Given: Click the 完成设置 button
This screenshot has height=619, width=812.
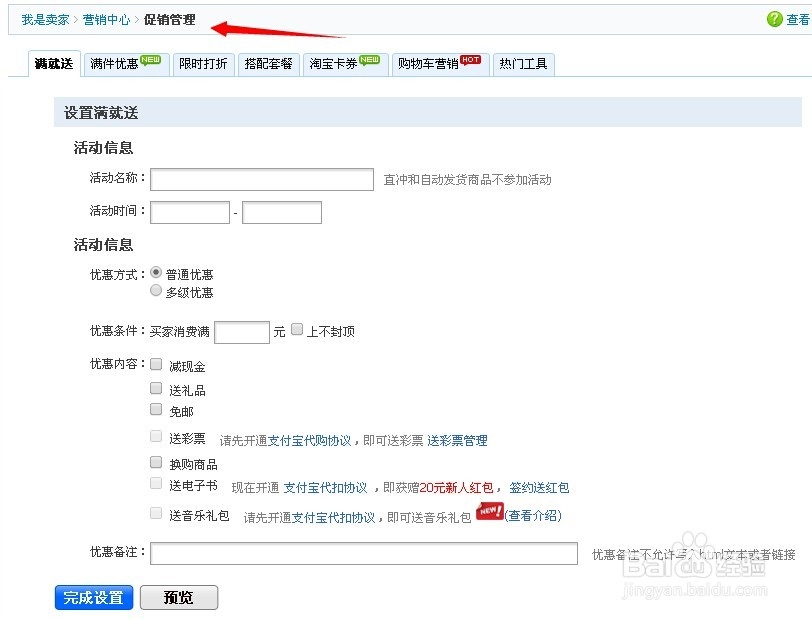Looking at the screenshot, I should click(93, 597).
